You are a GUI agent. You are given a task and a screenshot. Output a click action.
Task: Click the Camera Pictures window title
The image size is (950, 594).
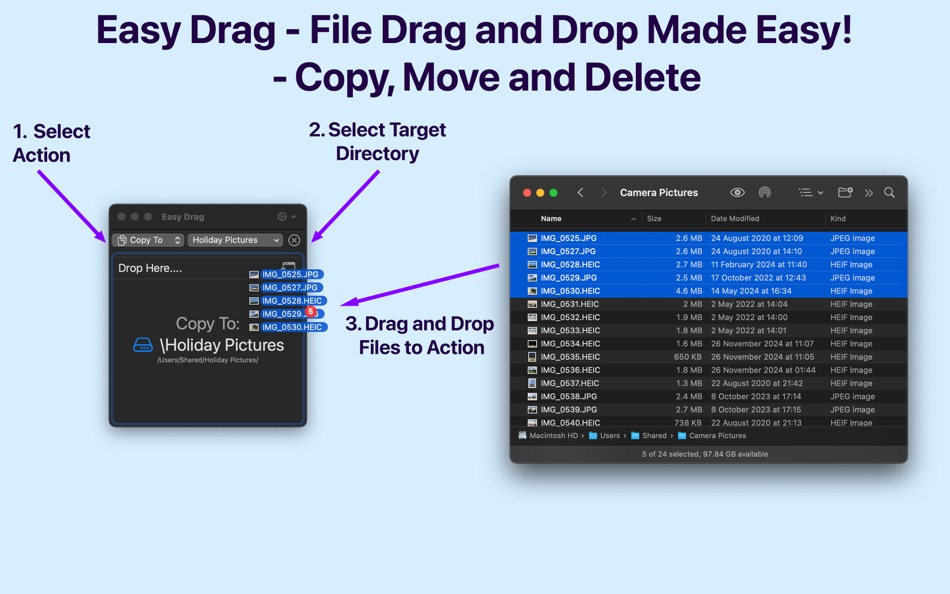[x=659, y=192]
